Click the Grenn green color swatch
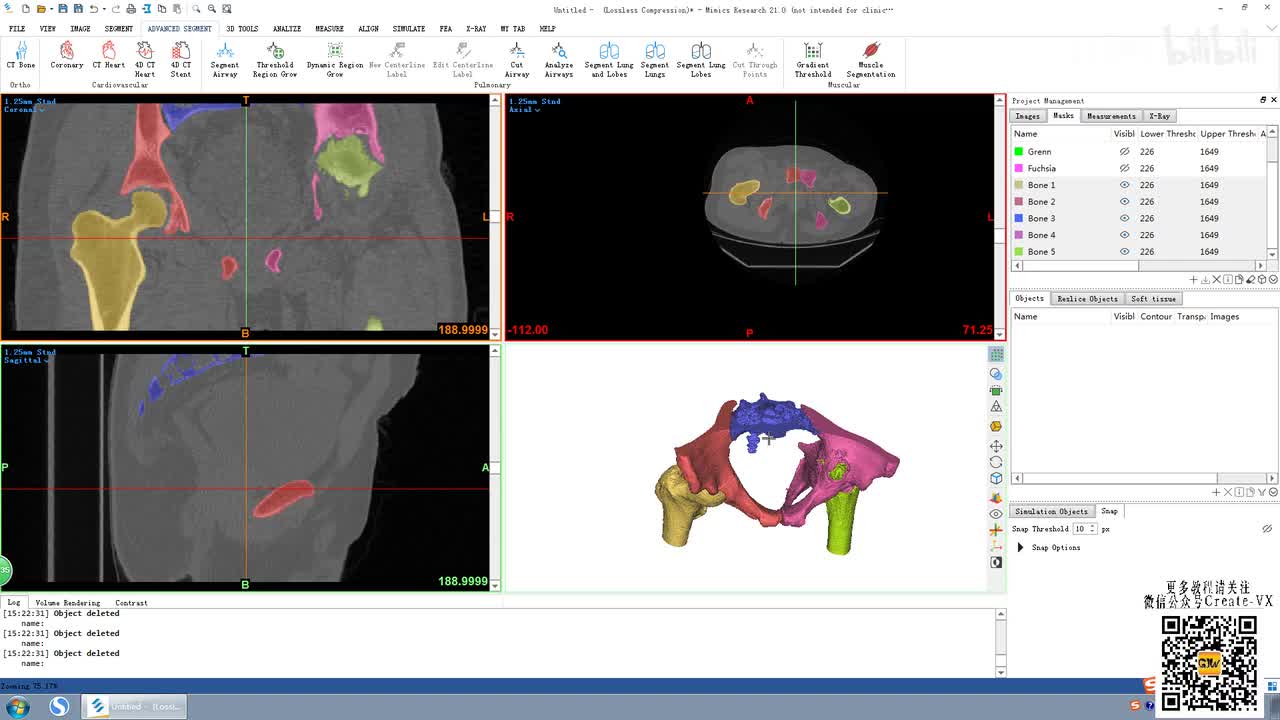 coord(1019,152)
